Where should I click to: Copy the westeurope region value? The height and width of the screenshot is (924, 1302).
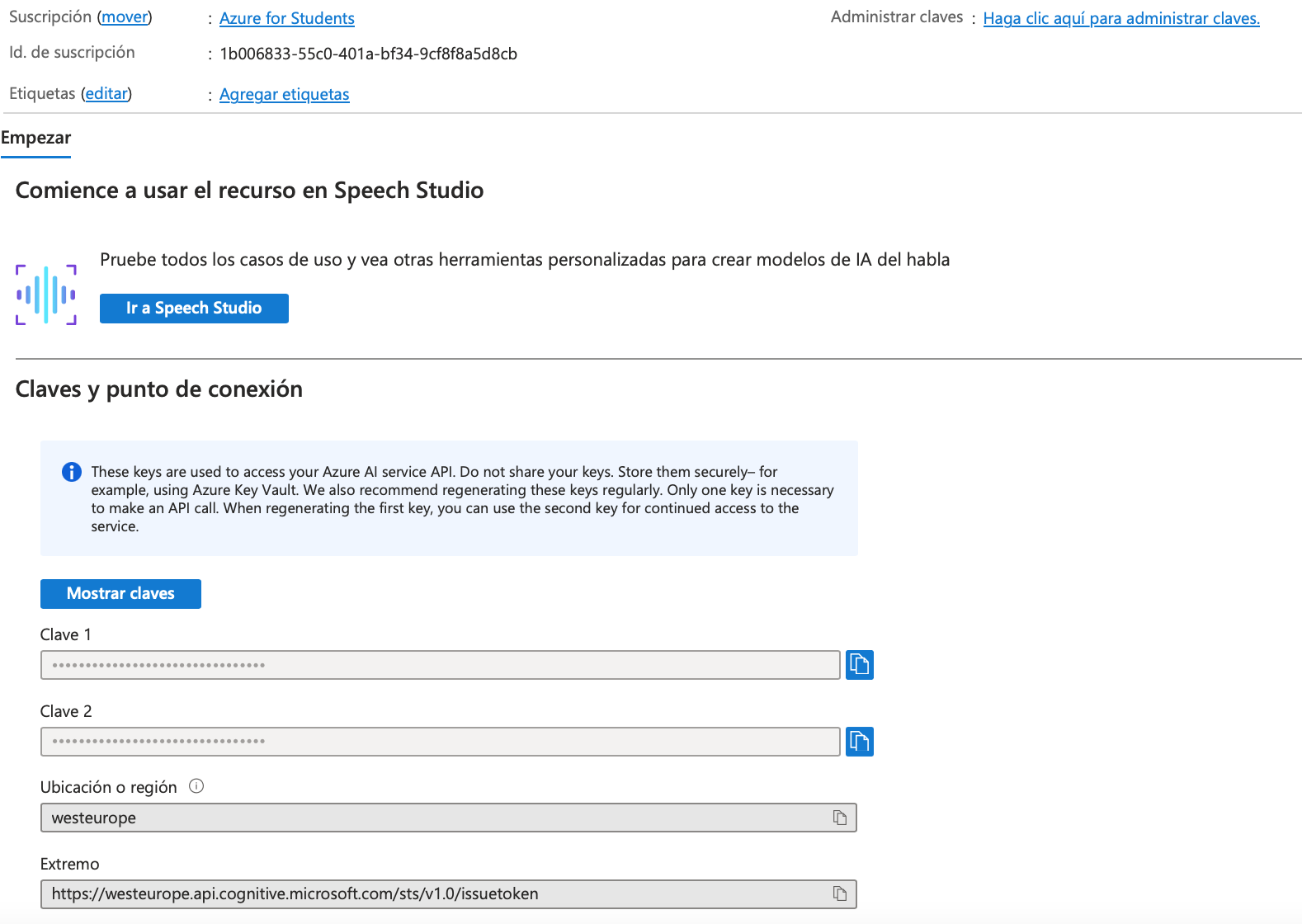[x=839, y=818]
